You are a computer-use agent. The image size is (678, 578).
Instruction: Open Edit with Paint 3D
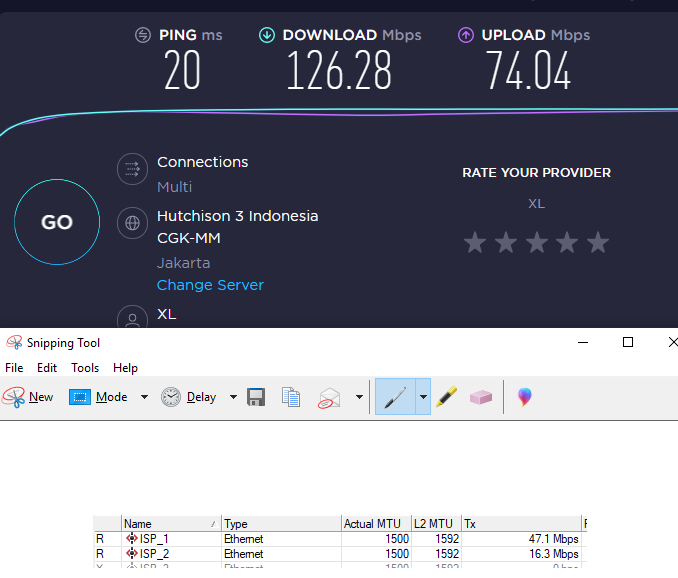524,397
